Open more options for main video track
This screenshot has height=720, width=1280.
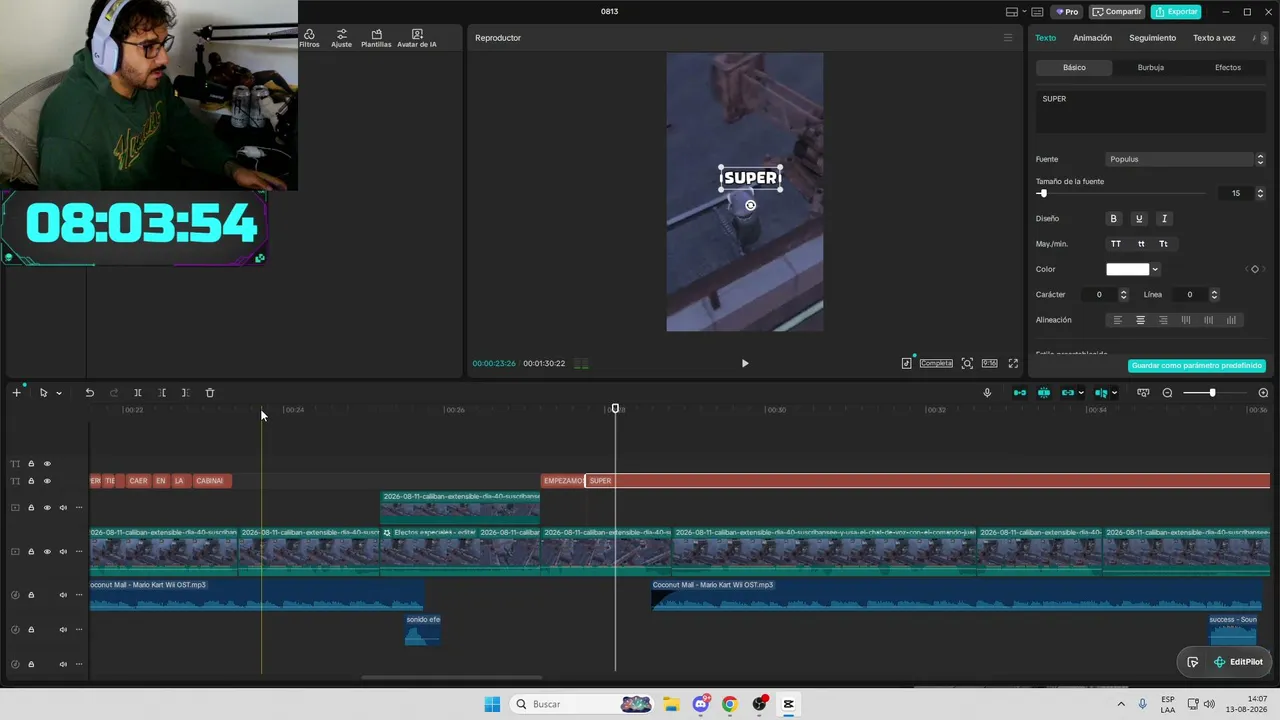[79, 552]
